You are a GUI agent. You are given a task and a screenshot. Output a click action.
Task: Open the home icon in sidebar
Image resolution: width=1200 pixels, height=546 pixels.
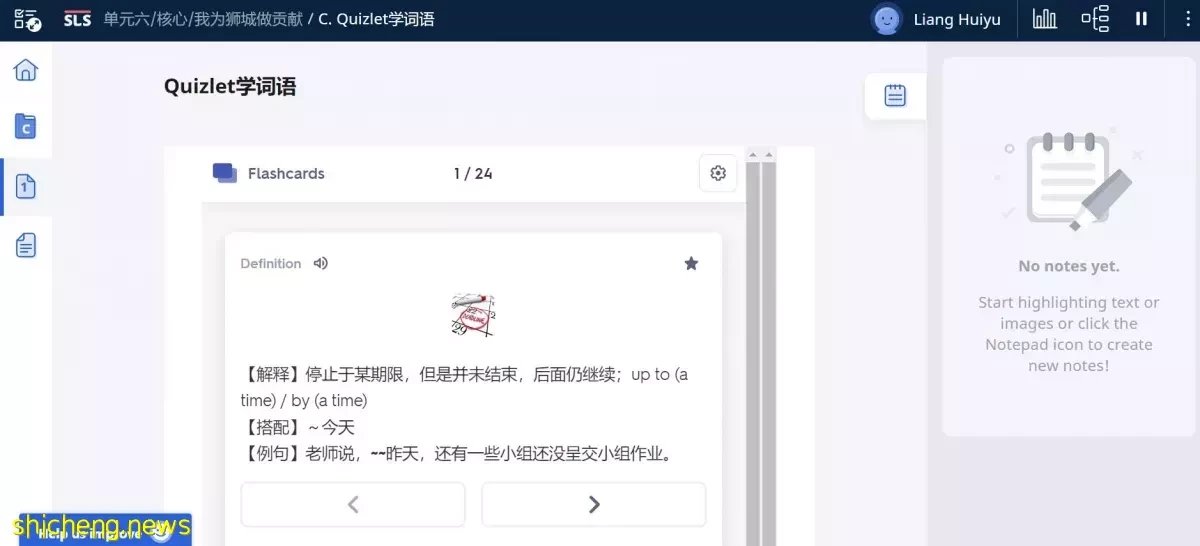pyautogui.click(x=26, y=69)
